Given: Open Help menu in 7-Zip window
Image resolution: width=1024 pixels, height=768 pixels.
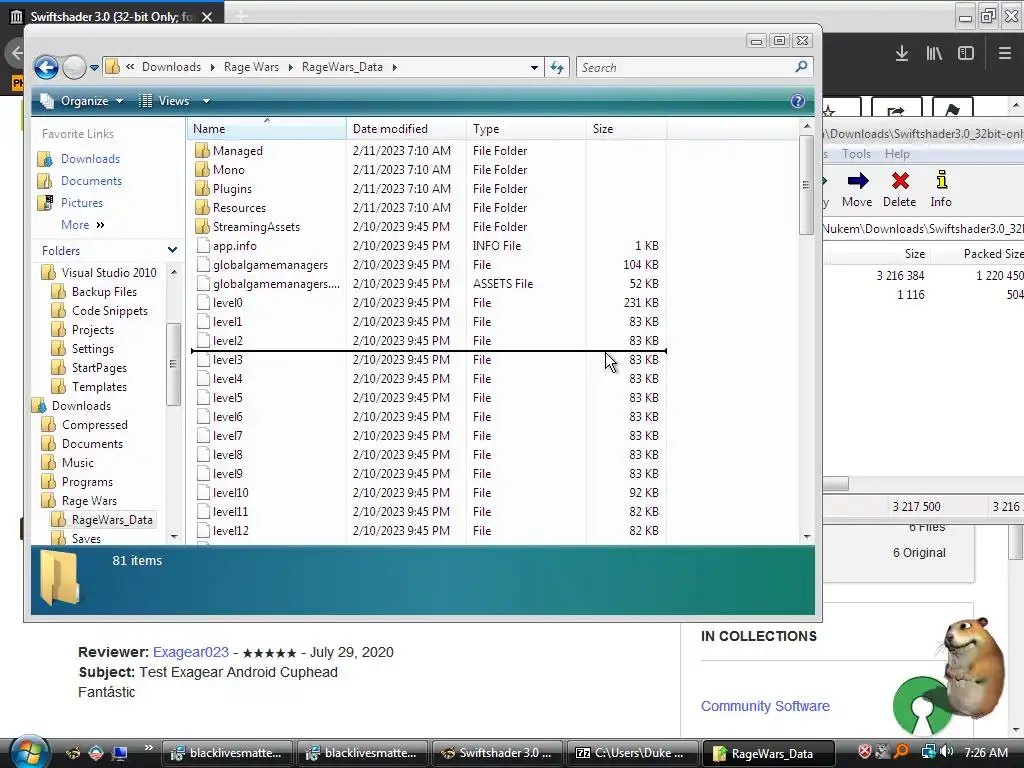Looking at the screenshot, I should [897, 153].
